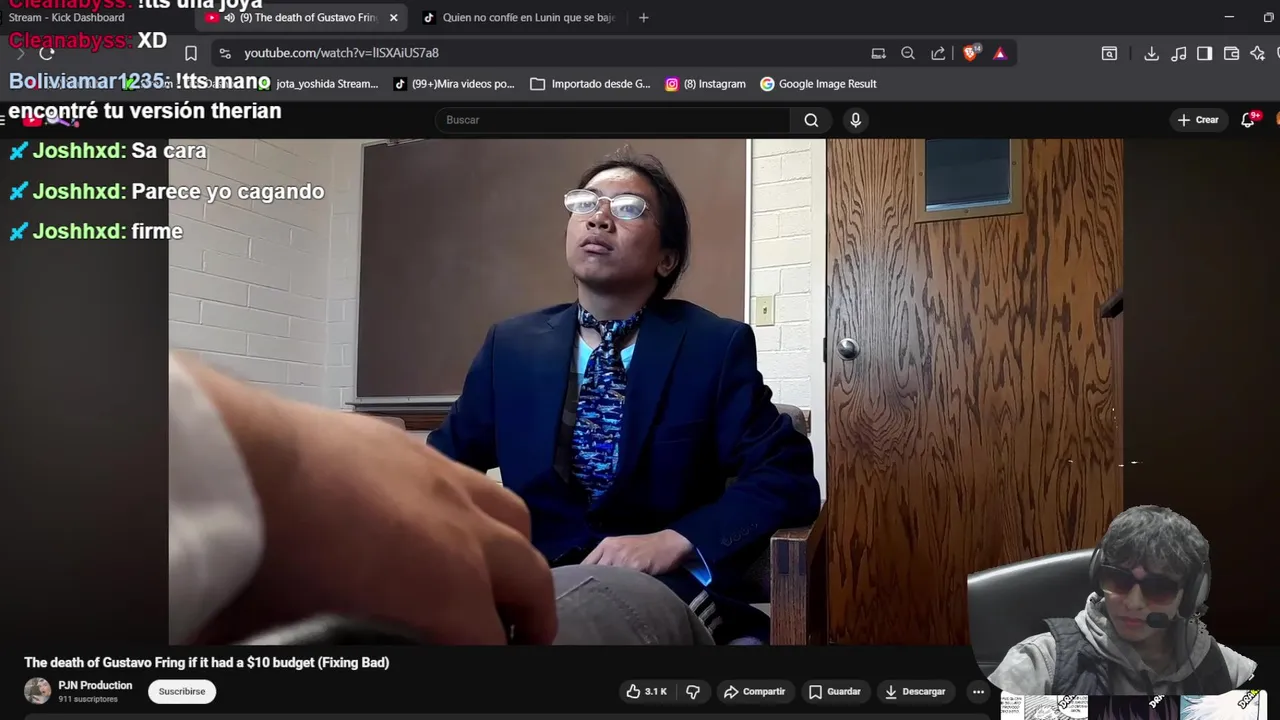This screenshot has height=720, width=1280.
Task: Save the video with Guardar
Action: 835,691
